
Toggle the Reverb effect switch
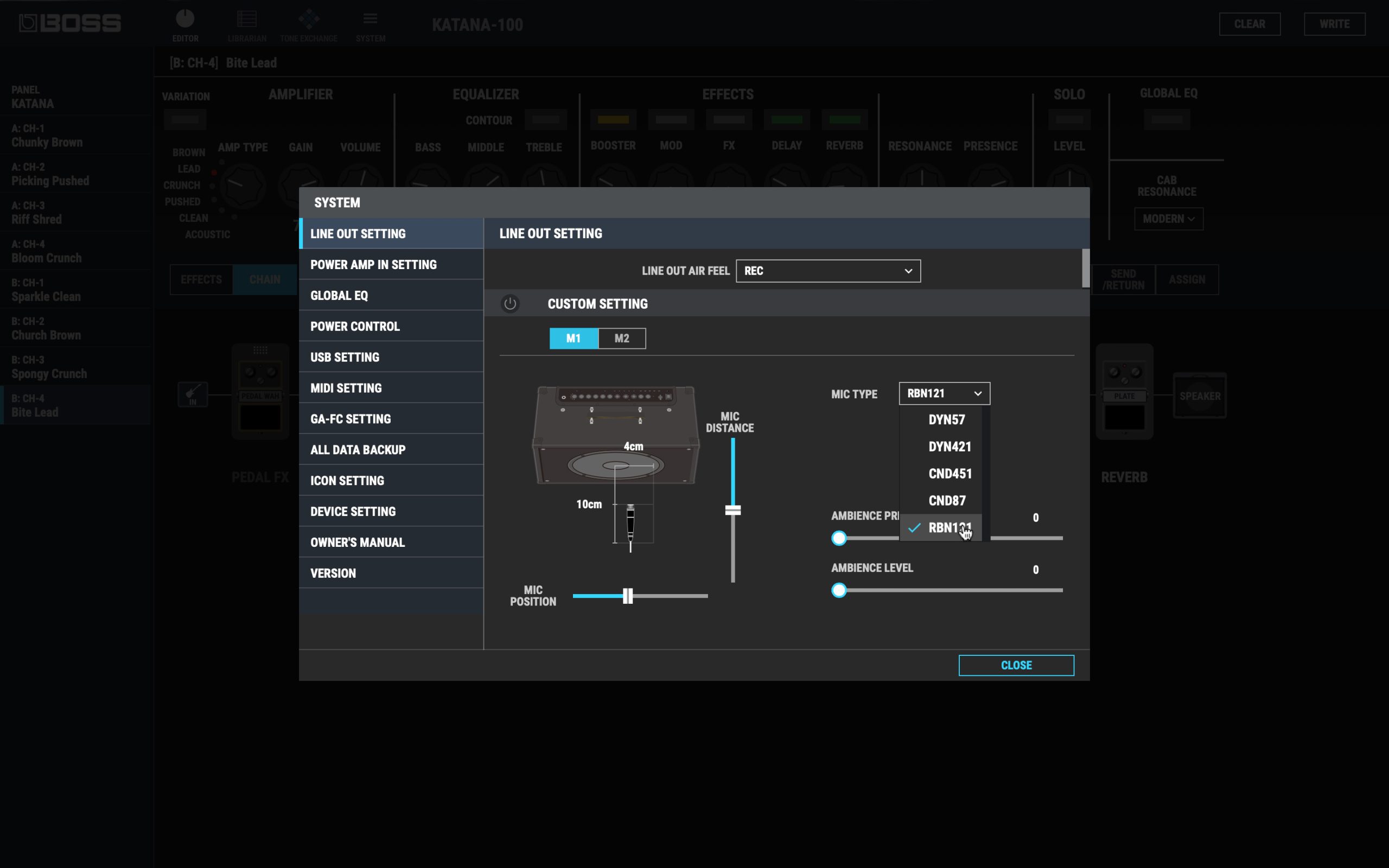point(845,119)
